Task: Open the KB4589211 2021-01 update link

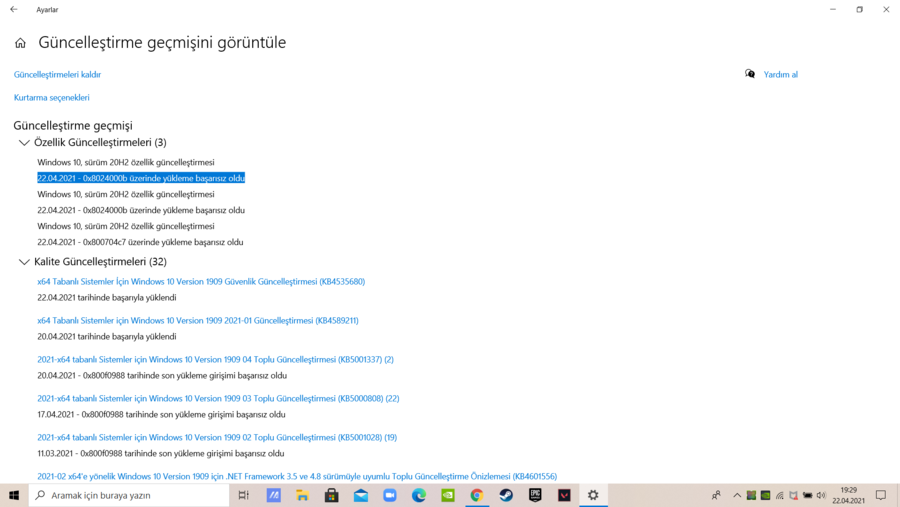Action: tap(198, 320)
